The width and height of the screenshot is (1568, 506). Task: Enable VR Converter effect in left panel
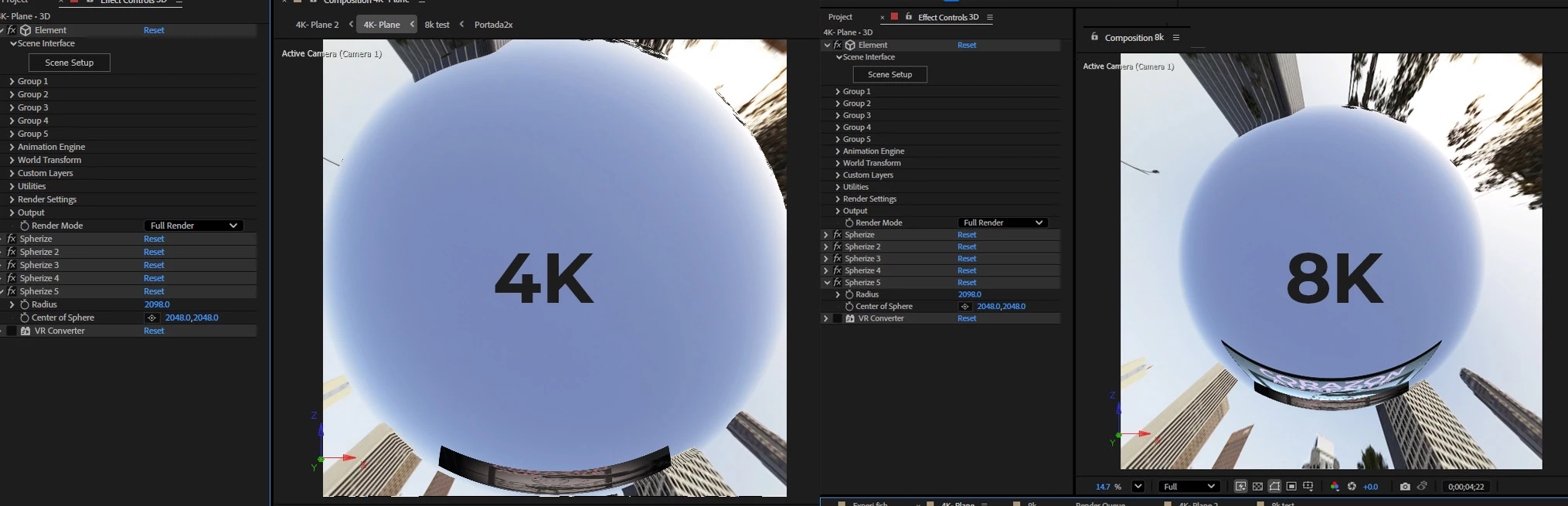[12, 331]
